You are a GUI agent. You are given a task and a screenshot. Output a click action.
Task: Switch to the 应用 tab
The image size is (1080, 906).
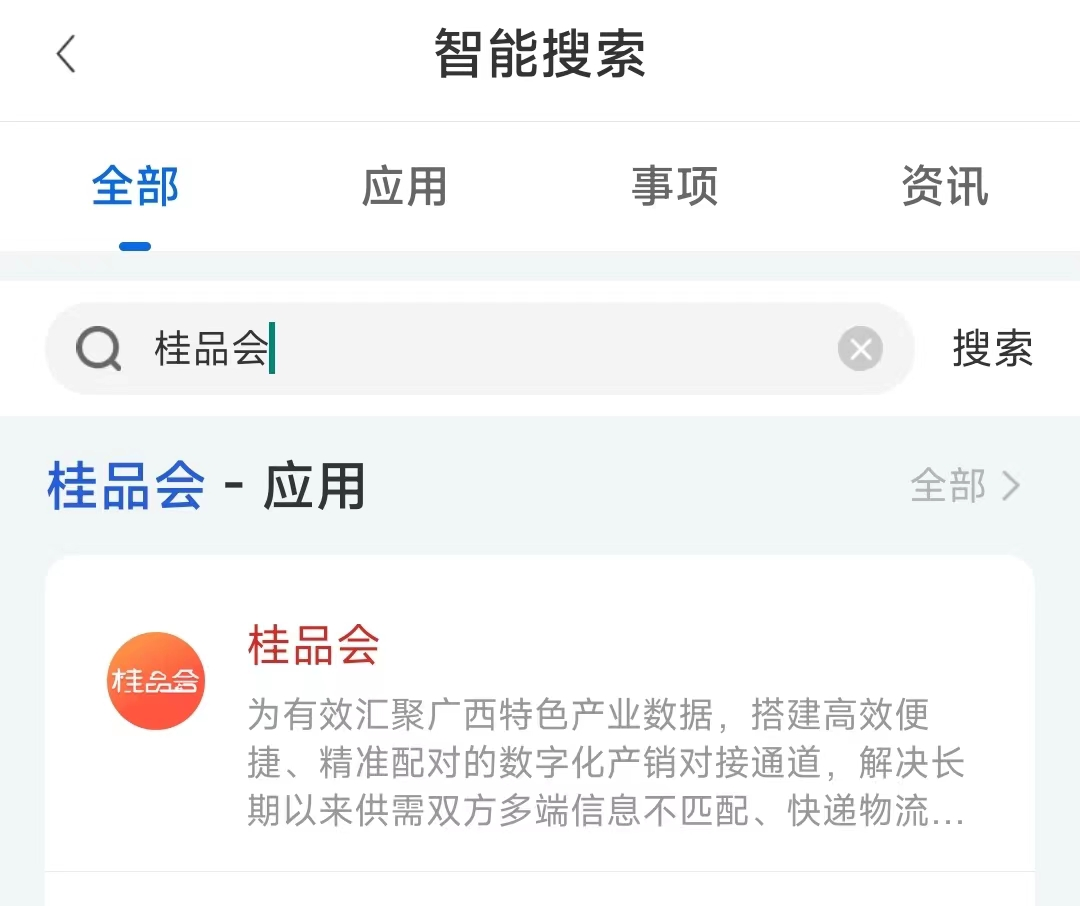pos(404,187)
